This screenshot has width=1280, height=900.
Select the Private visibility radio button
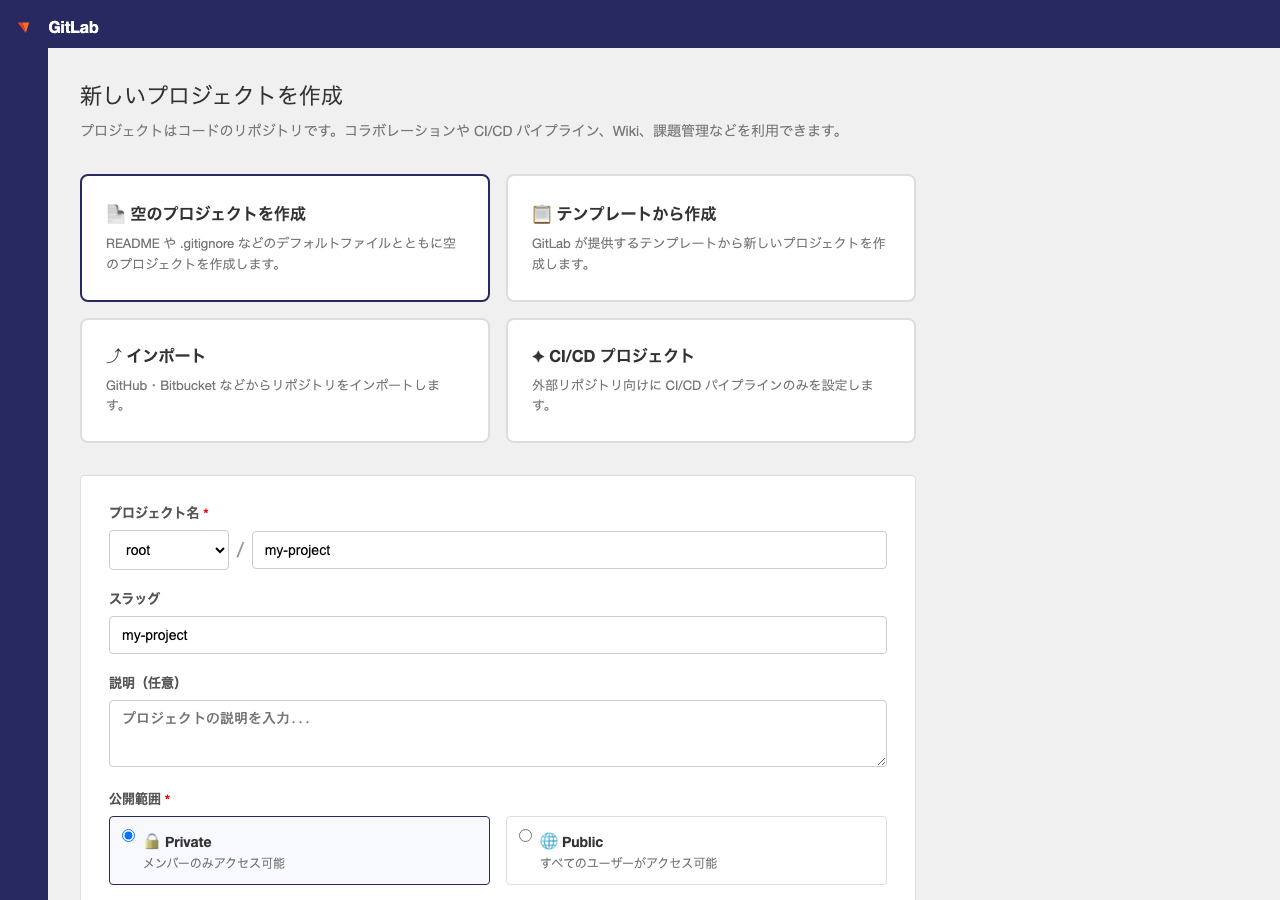tap(128, 835)
